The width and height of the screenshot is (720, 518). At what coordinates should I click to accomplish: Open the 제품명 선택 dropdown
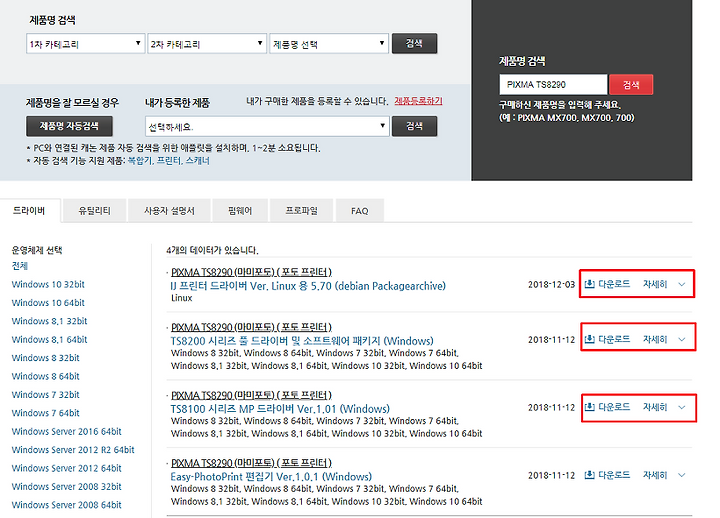coord(329,44)
